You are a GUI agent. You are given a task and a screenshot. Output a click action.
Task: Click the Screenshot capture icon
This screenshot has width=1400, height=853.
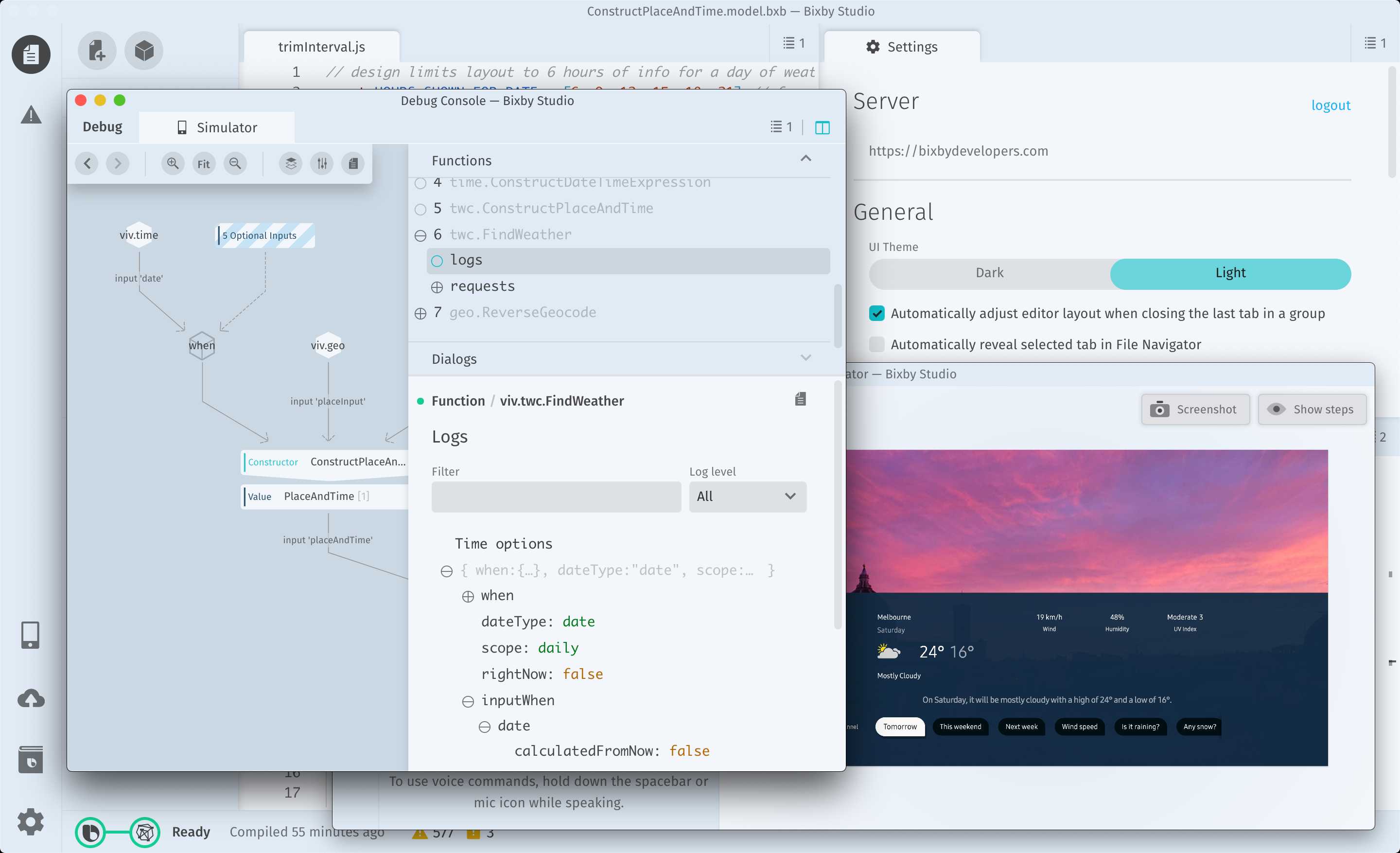point(1159,409)
